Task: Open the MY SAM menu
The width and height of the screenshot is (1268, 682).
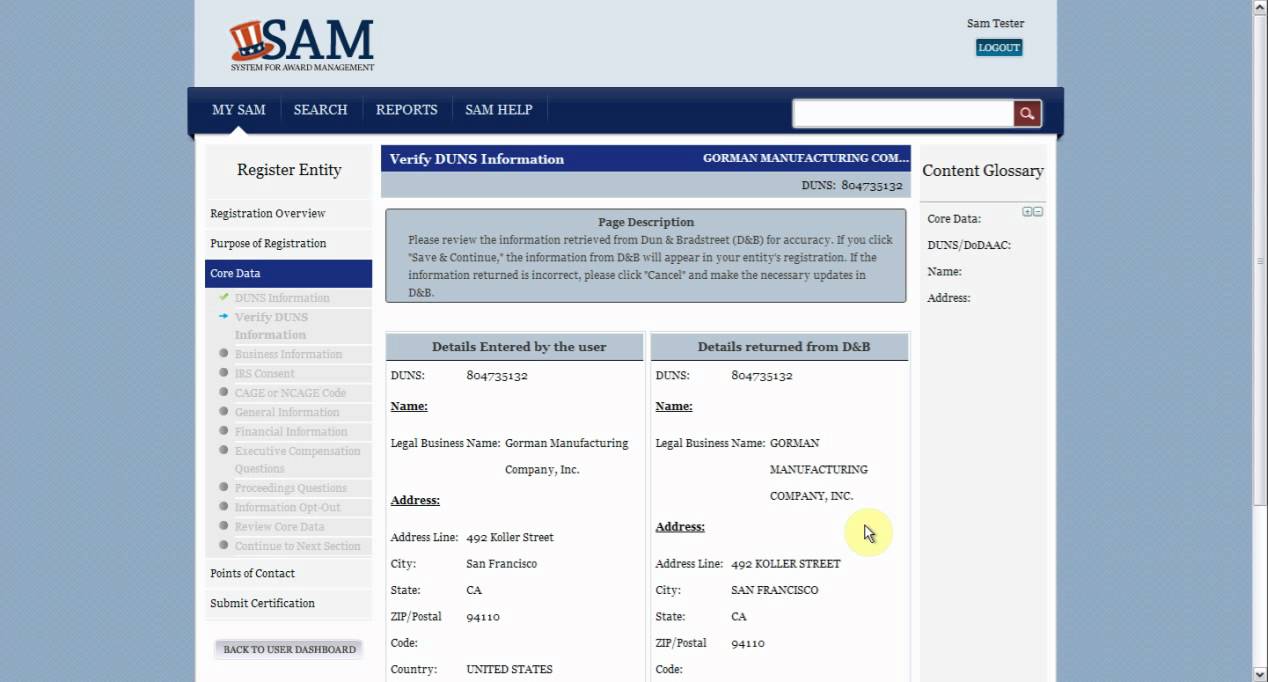Action: (x=239, y=110)
